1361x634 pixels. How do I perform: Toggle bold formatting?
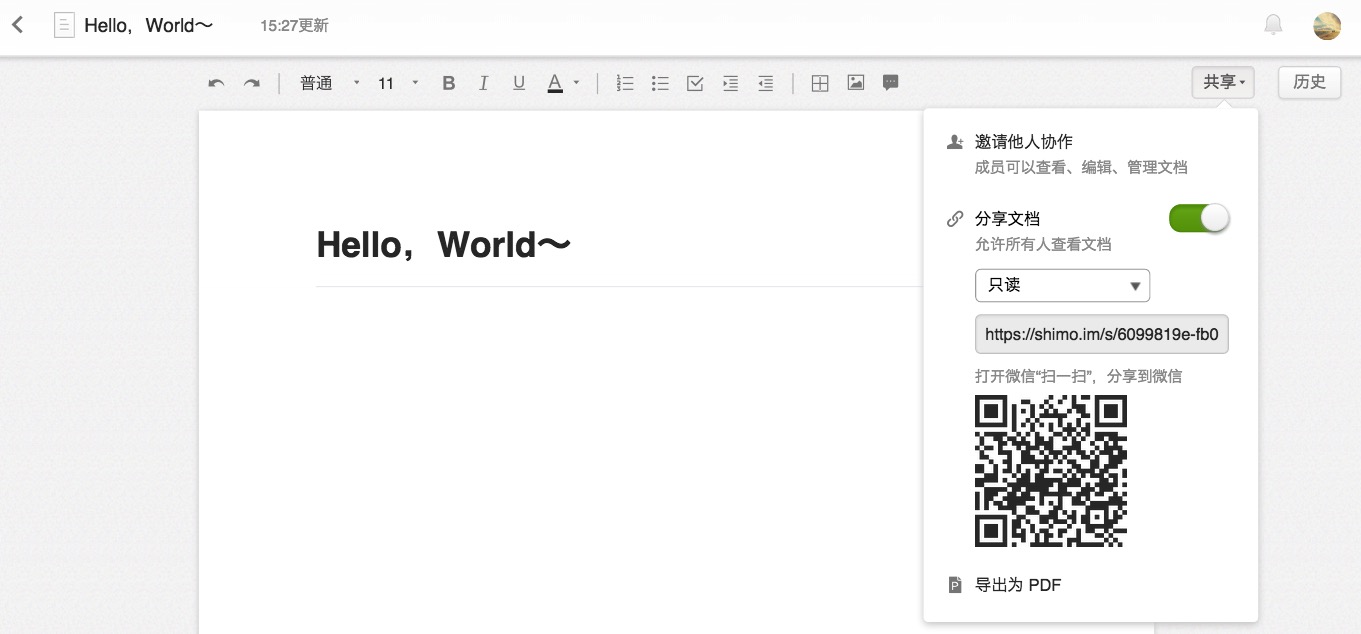pos(449,84)
